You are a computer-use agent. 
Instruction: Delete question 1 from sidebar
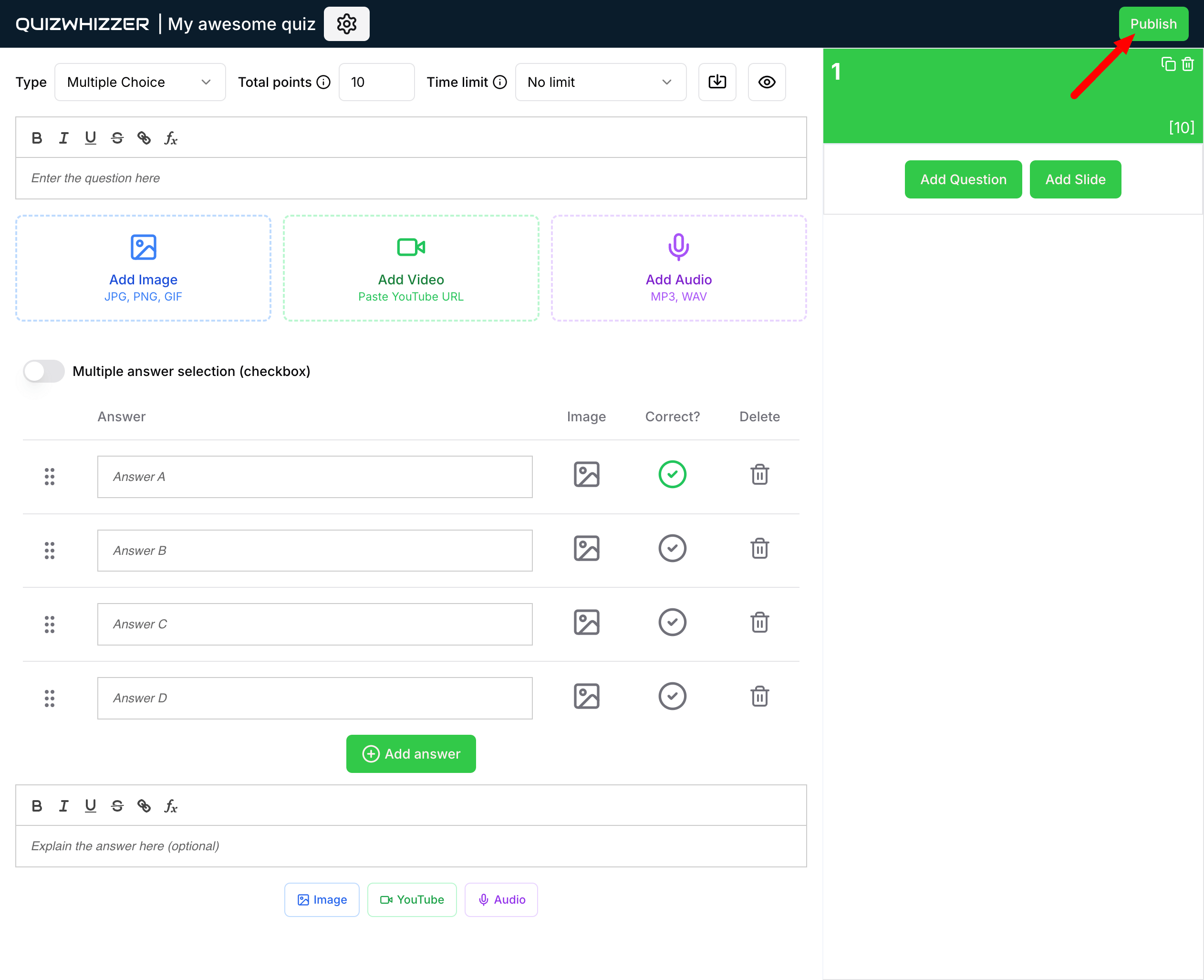coord(1188,64)
